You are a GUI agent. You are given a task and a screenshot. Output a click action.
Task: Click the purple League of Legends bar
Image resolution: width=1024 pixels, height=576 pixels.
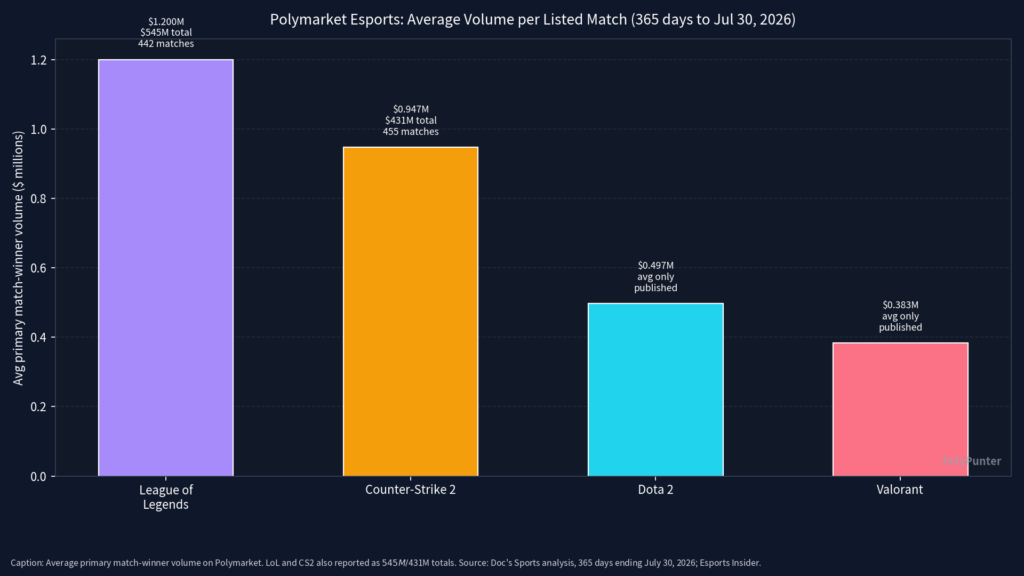point(166,268)
